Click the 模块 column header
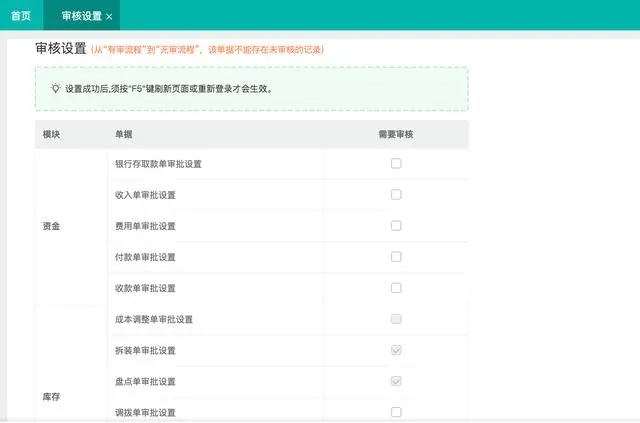Screen dimensions: 640x423 (51, 134)
